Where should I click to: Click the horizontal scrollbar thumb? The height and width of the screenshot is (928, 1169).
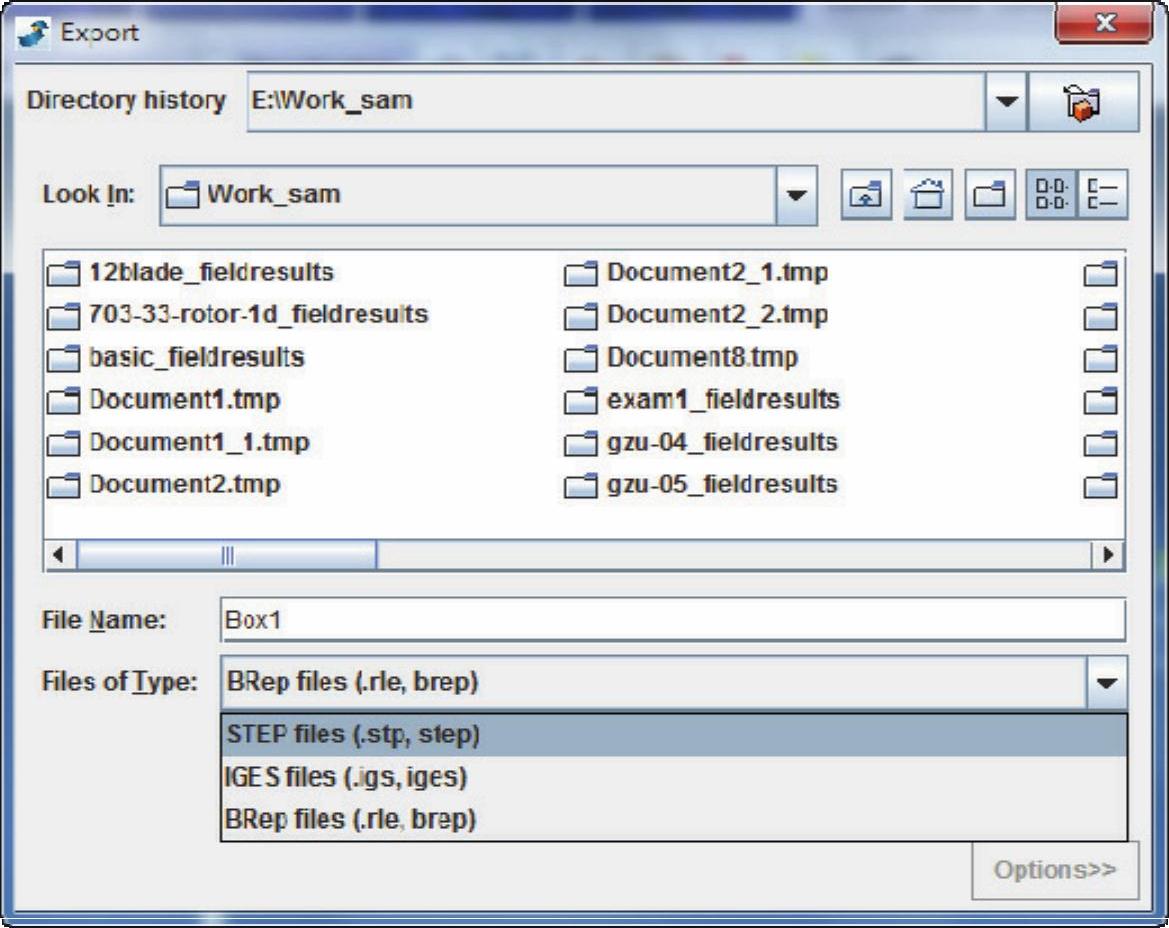[227, 555]
